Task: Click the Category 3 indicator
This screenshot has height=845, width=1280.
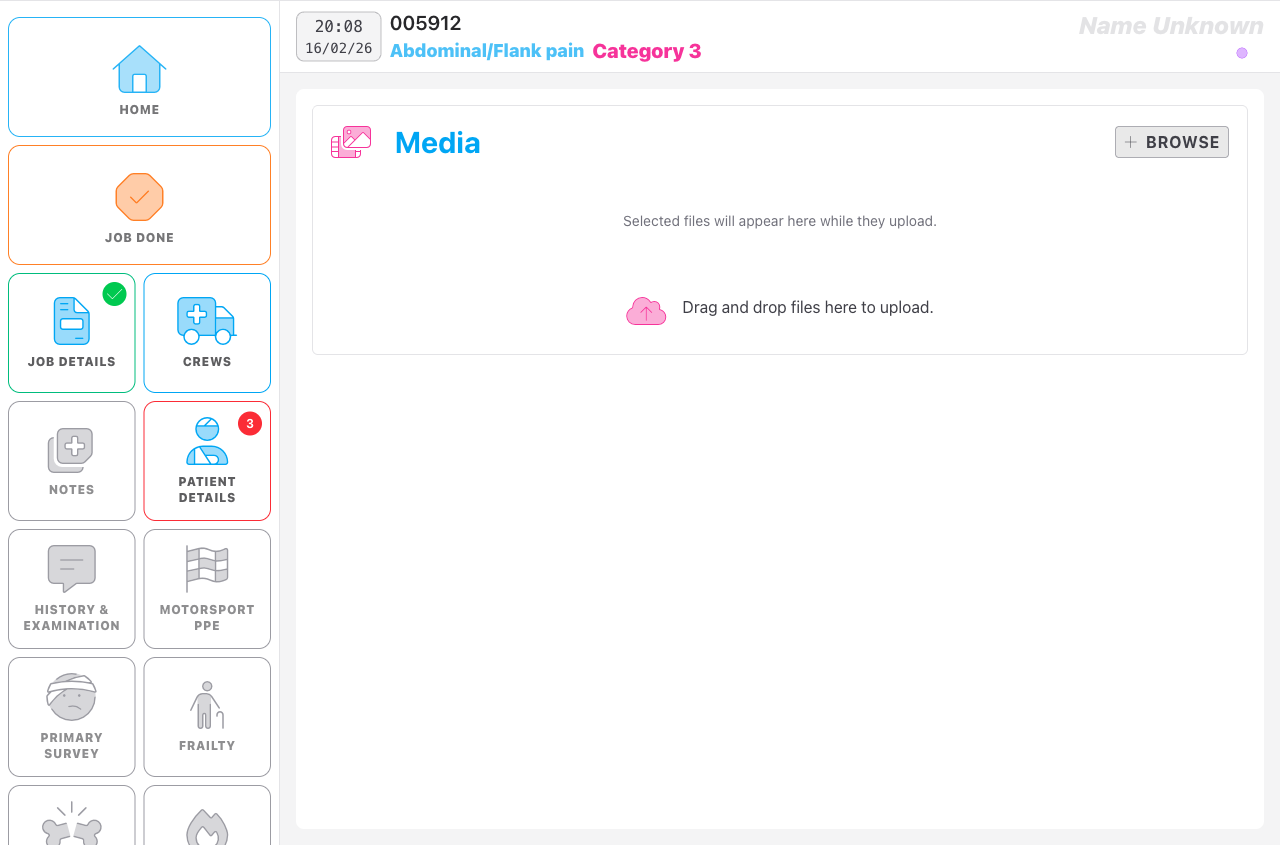Action: coord(646,50)
